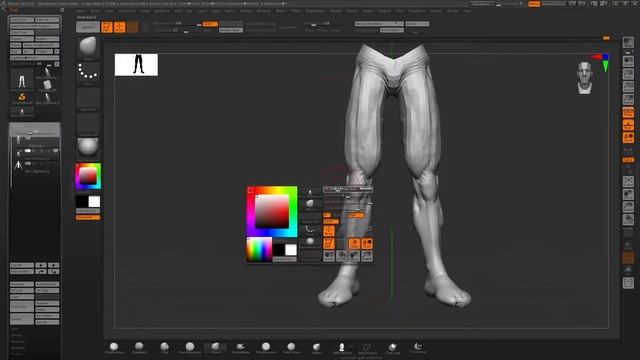
Task: Select the Move brush in bottom bar
Action: point(215,348)
